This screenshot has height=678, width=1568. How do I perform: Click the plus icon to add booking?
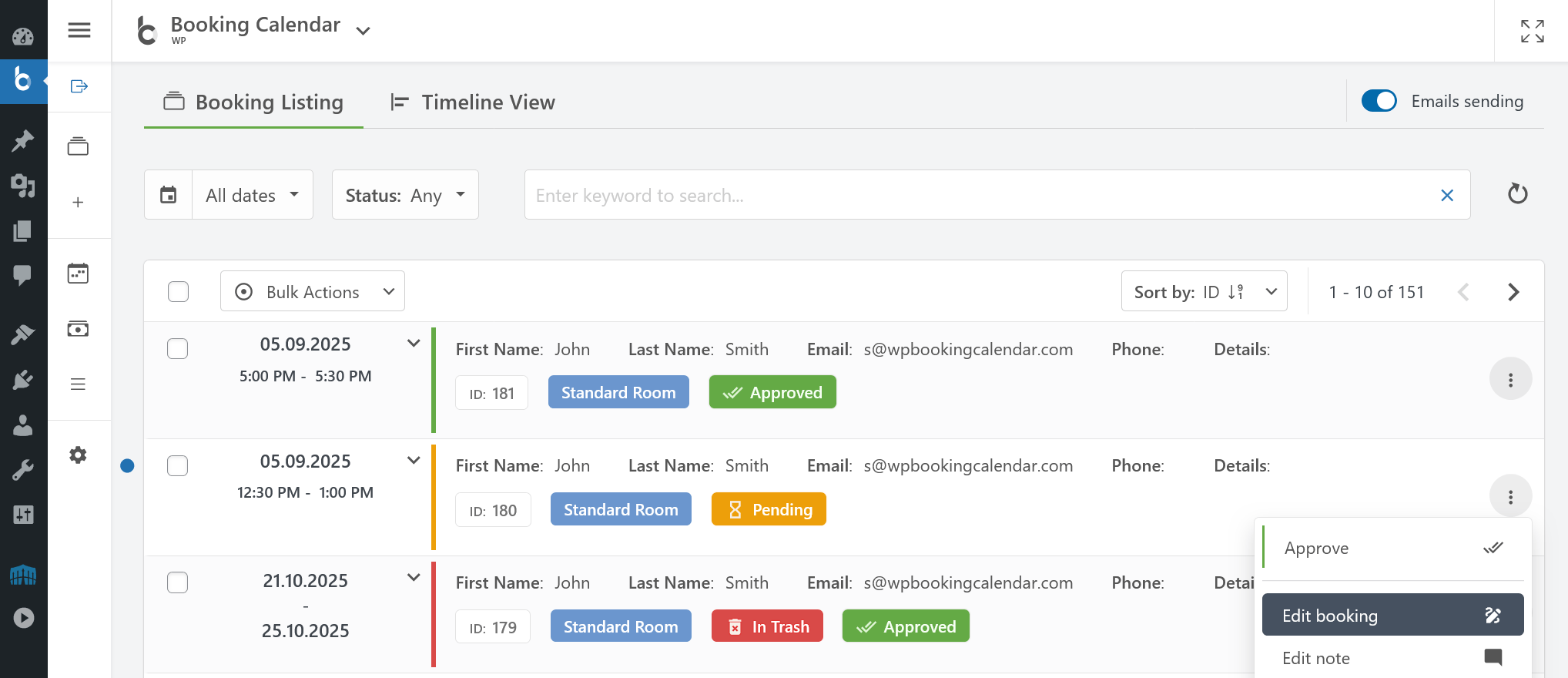click(x=78, y=203)
